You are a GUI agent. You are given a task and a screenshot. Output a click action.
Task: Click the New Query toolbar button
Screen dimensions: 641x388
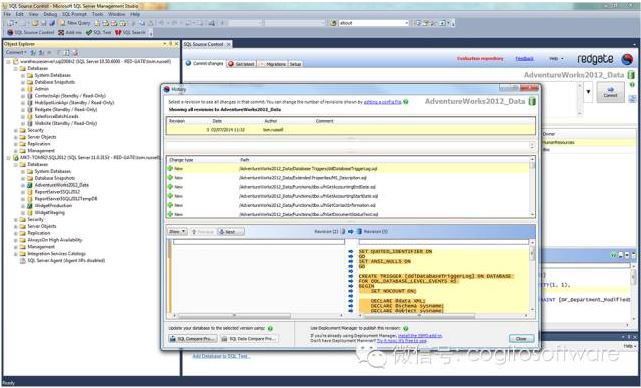click(75, 23)
